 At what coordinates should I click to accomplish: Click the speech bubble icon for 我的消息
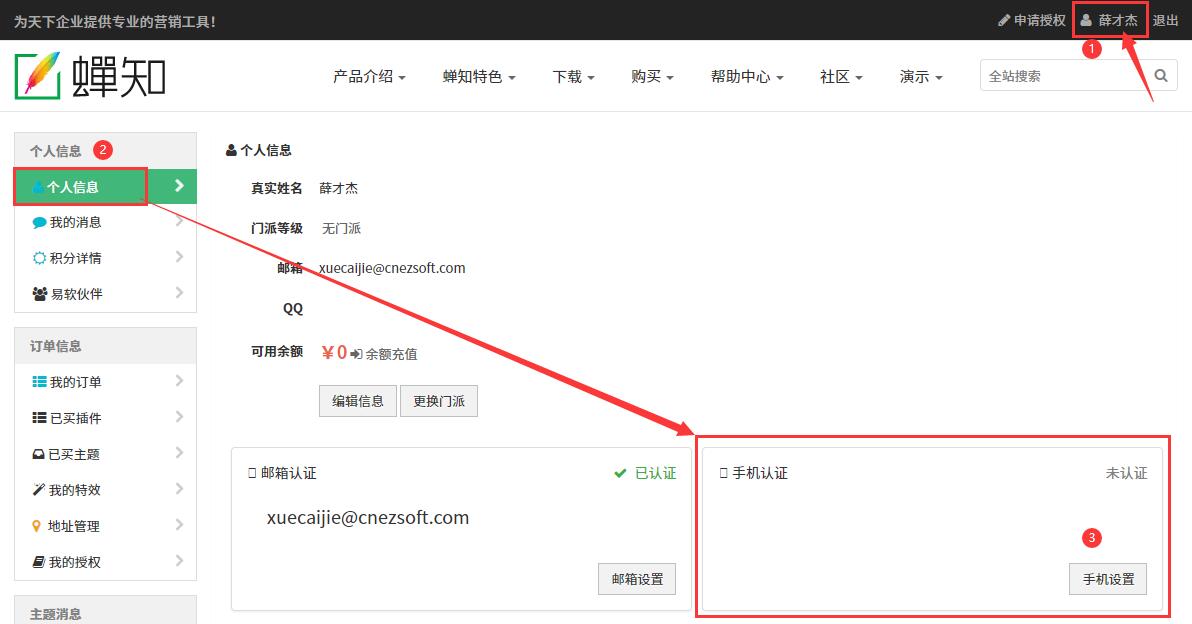coord(40,223)
